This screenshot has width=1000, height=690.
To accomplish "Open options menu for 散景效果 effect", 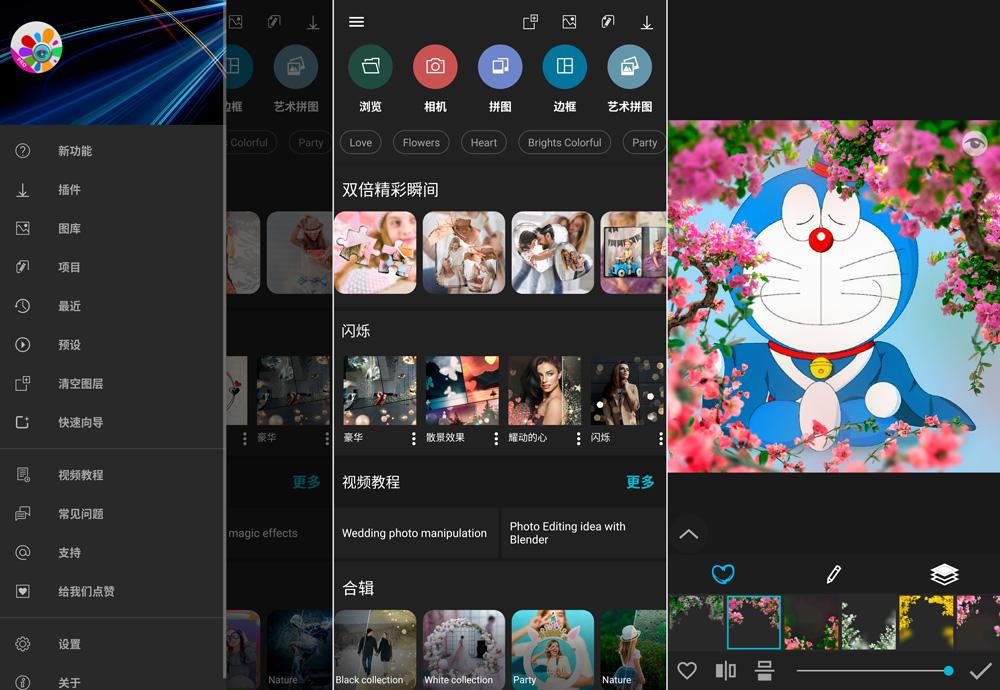I will click(x=496, y=438).
